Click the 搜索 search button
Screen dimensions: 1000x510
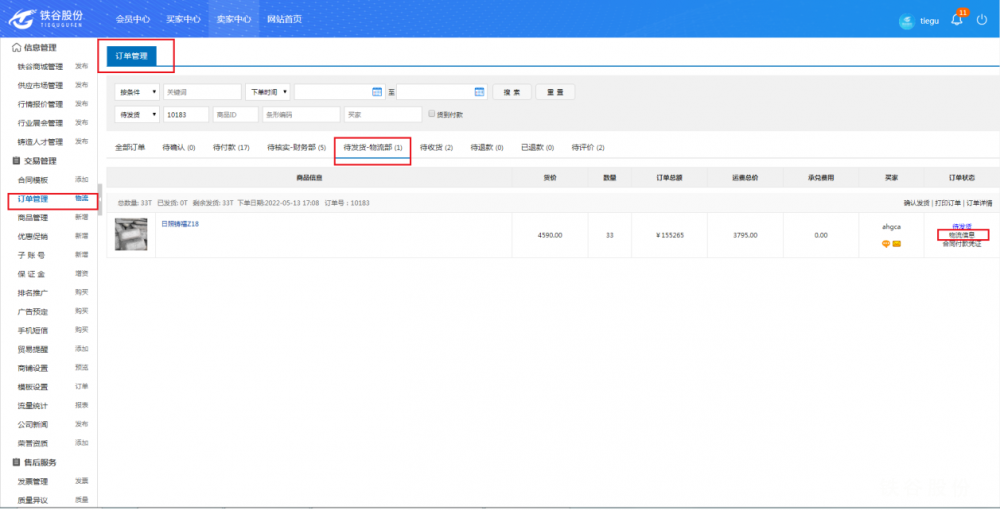click(x=511, y=92)
